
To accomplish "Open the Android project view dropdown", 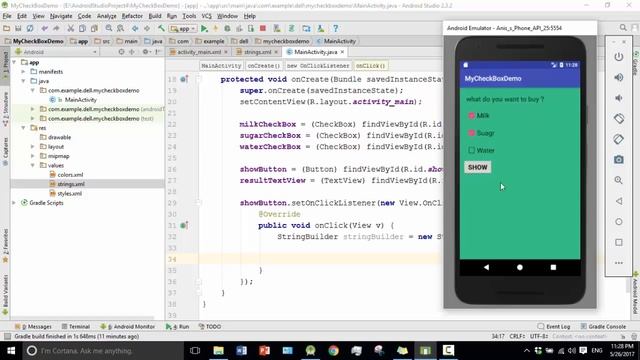I will pos(56,52).
